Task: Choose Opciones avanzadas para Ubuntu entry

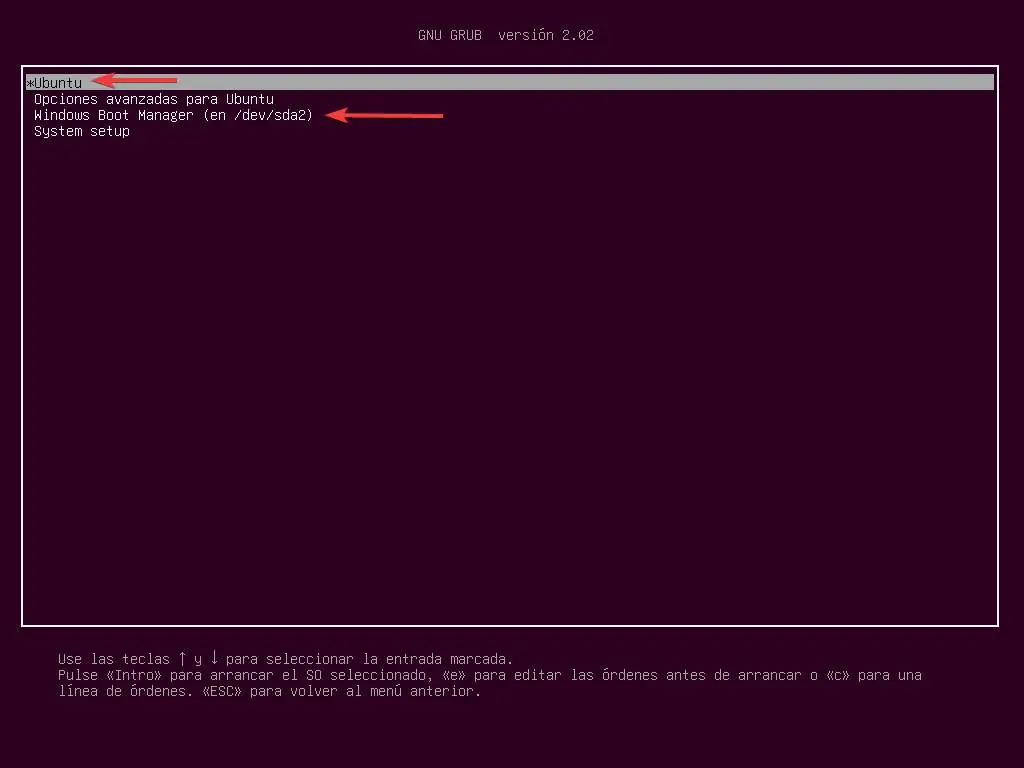Action: click(x=153, y=99)
